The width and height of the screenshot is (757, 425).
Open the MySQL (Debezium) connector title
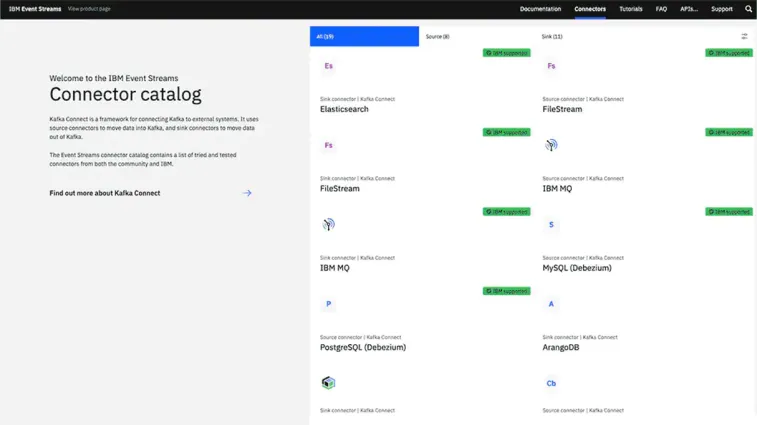(x=576, y=268)
